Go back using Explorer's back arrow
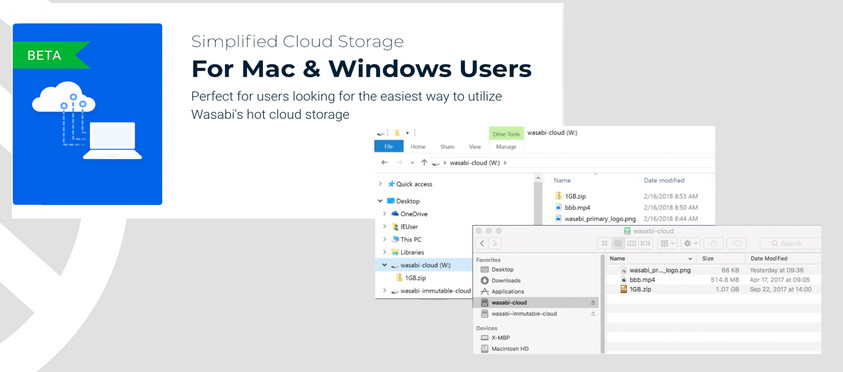Image resolution: width=843 pixels, height=372 pixels. [384, 162]
